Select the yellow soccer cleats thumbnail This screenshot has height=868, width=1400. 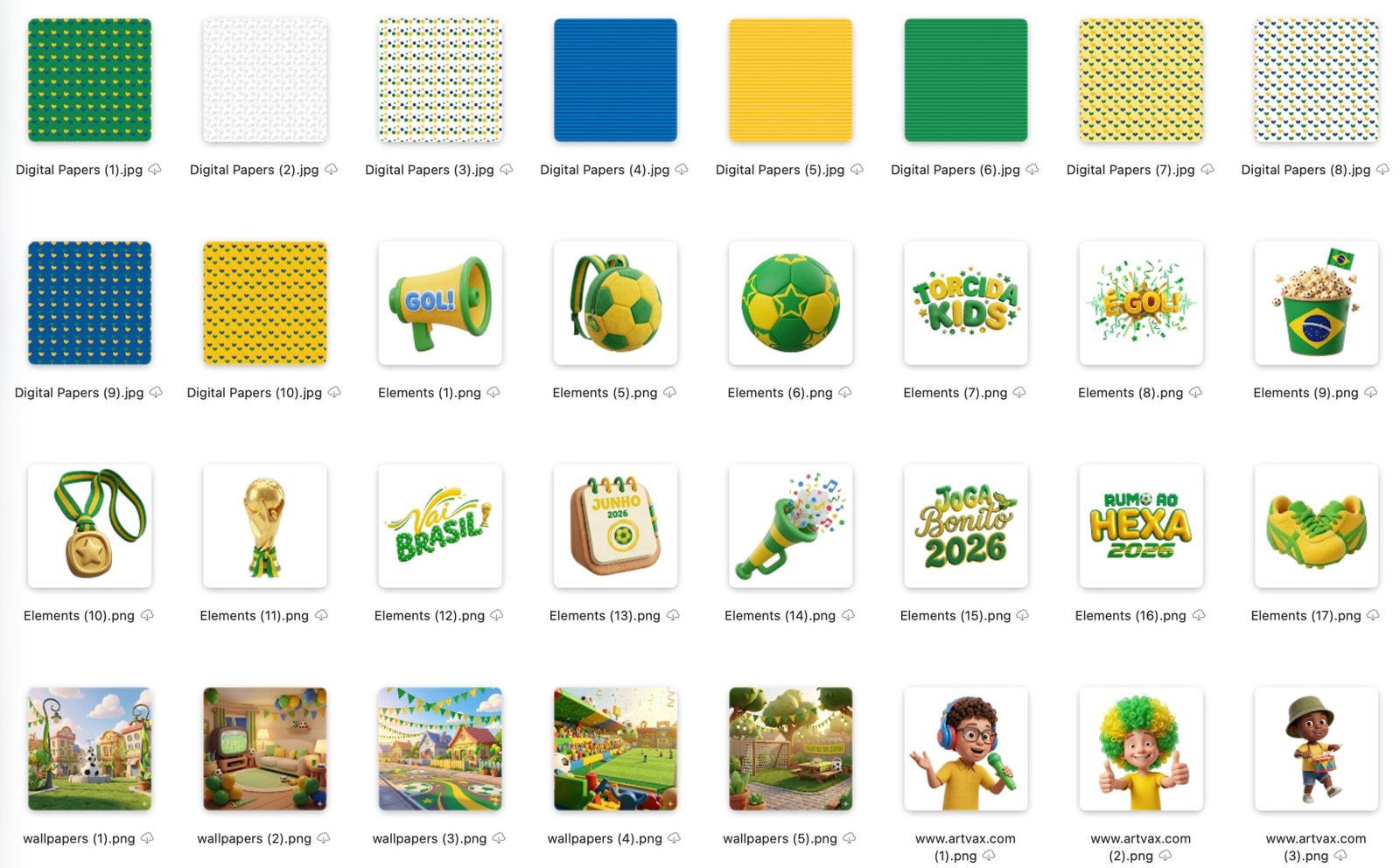[x=1316, y=527]
